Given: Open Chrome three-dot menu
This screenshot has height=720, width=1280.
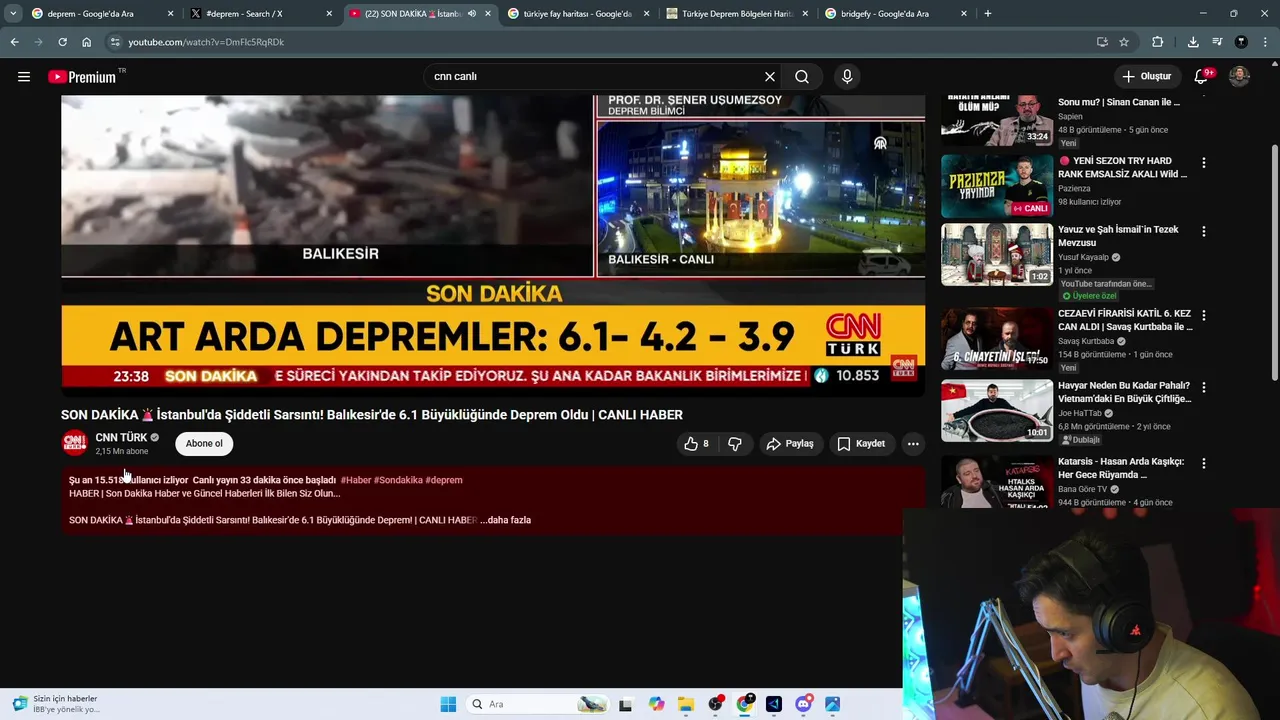Looking at the screenshot, I should tap(1266, 42).
